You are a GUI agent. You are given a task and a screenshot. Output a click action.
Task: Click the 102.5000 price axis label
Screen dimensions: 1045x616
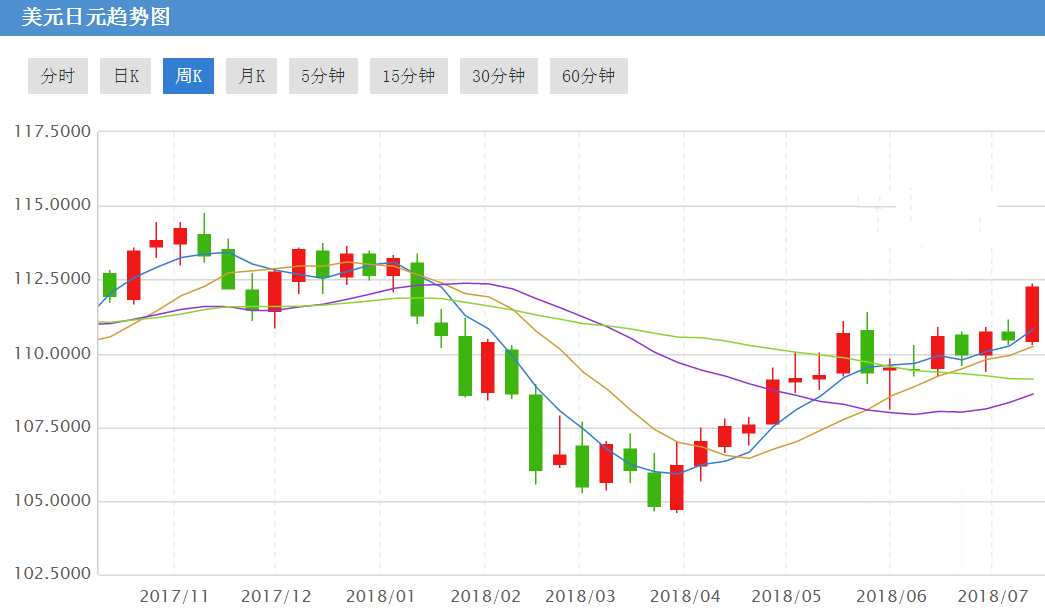[x=51, y=575]
